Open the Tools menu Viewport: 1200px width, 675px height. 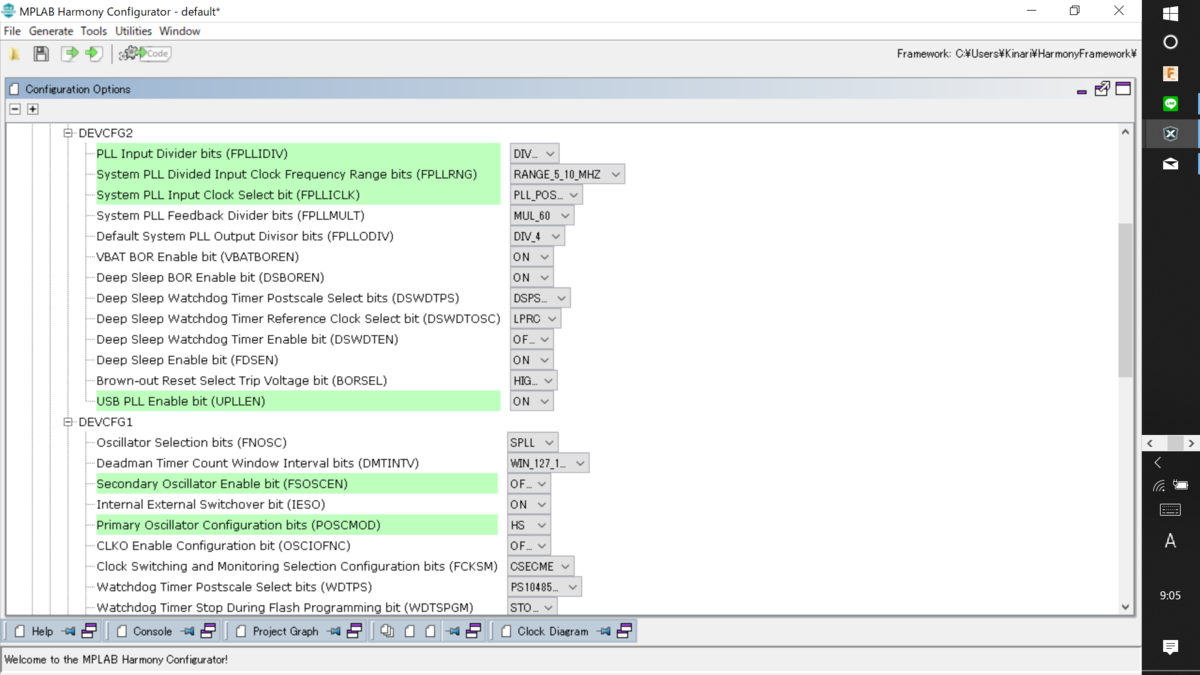[94, 31]
